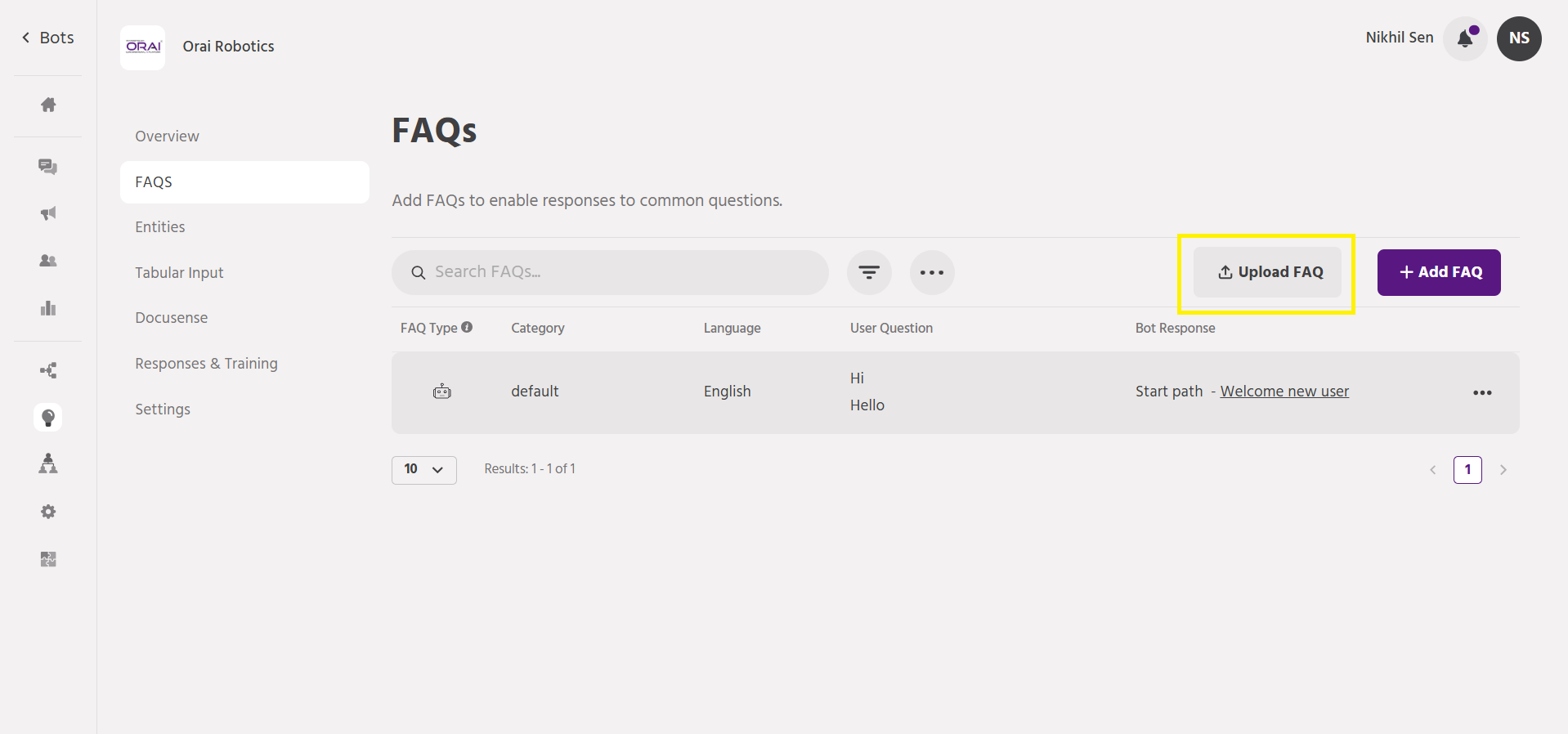
Task: Open the chat conversations sidebar icon
Action: (x=48, y=167)
